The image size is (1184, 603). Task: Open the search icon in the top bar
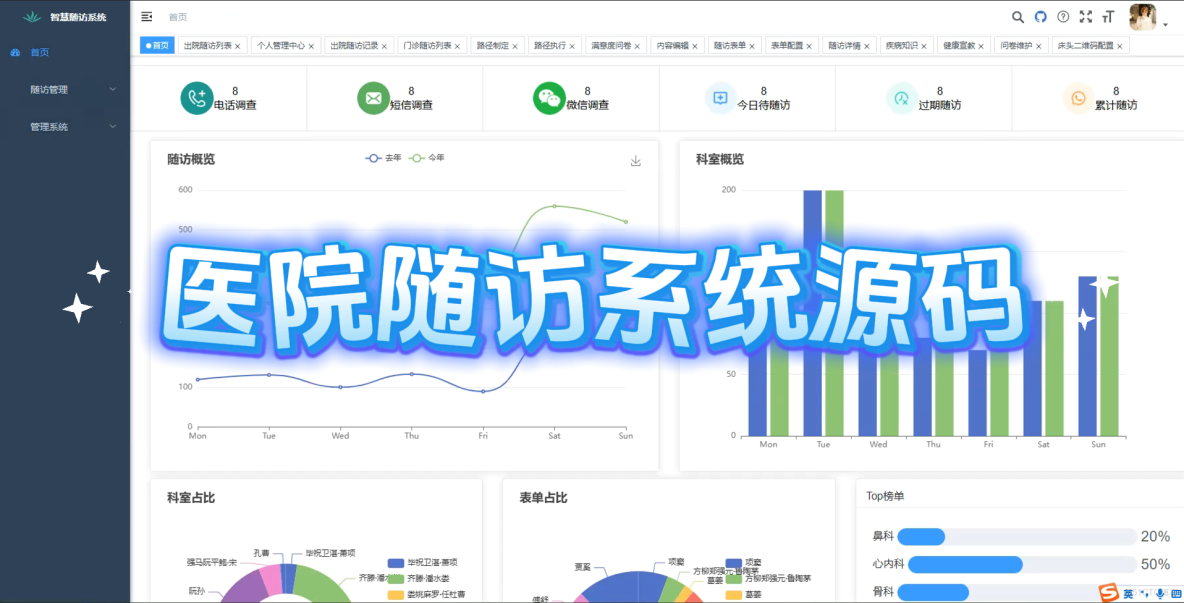click(1018, 17)
